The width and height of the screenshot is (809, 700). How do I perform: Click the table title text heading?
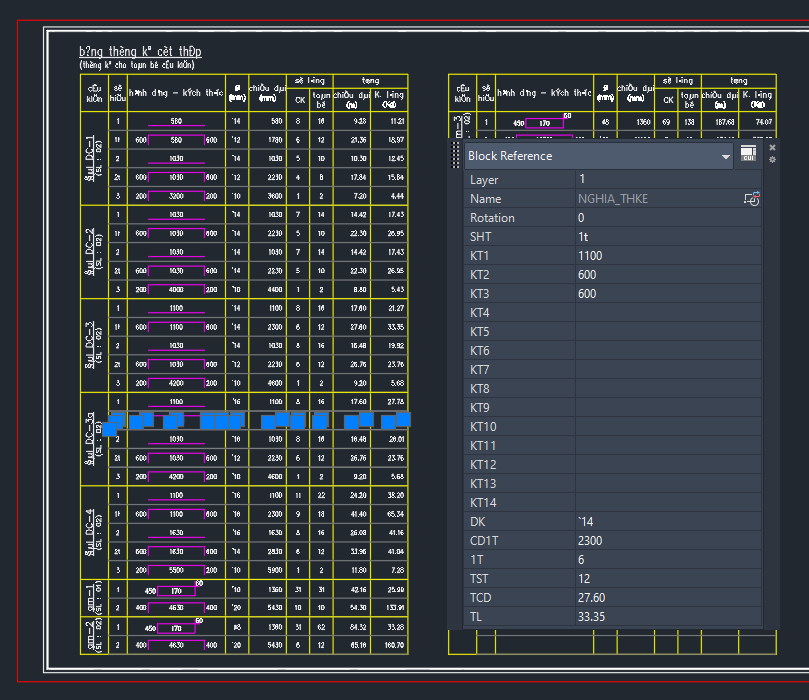point(140,52)
